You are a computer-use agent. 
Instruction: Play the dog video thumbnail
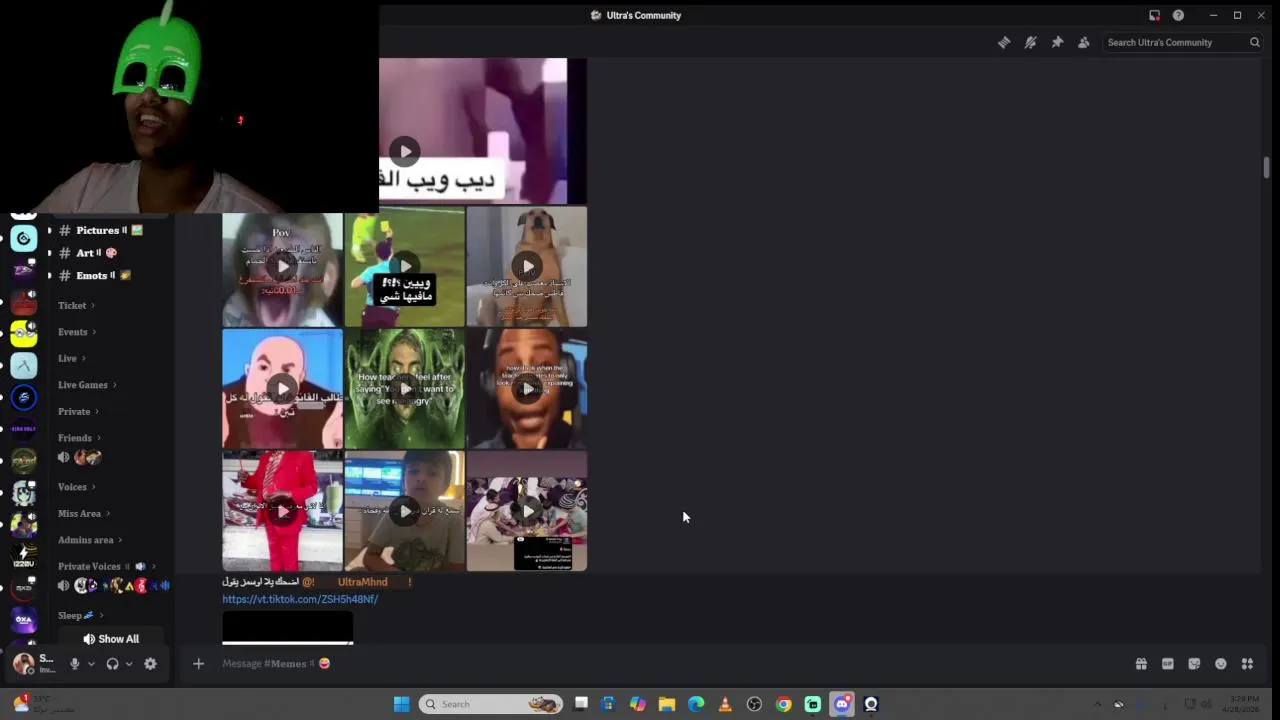click(527, 267)
